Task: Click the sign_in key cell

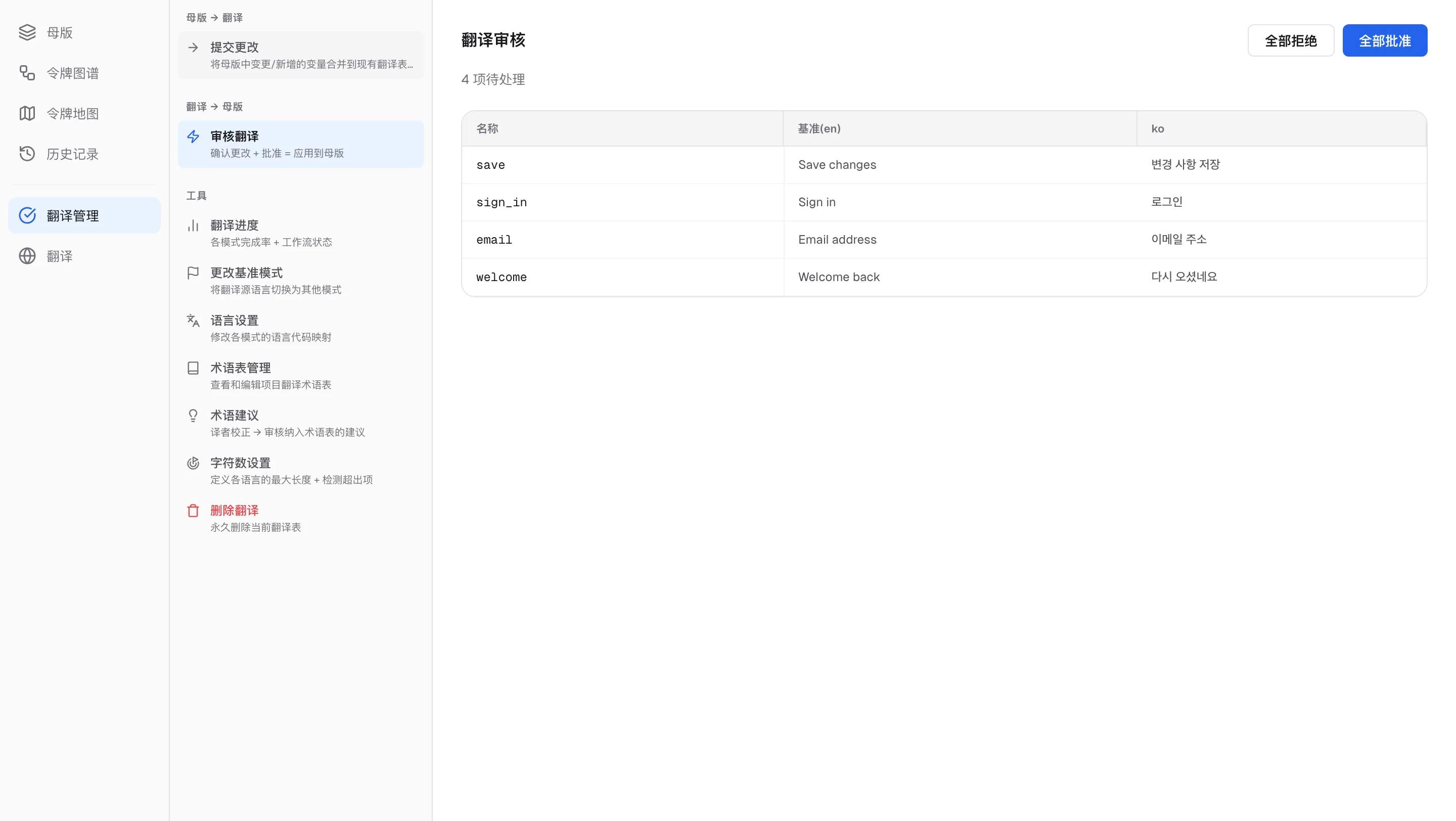Action: (x=622, y=202)
